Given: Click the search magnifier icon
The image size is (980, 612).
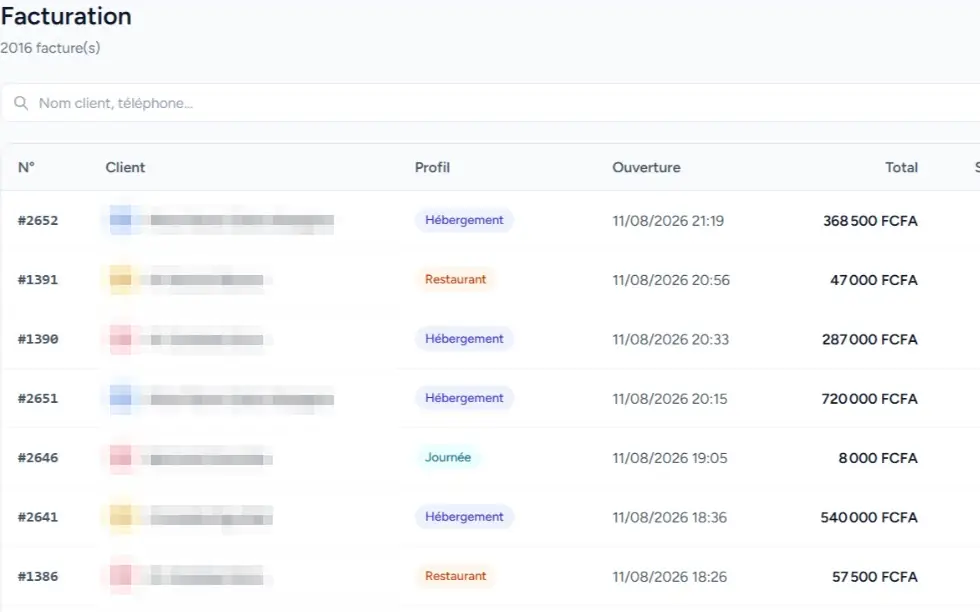Looking at the screenshot, I should pos(21,103).
